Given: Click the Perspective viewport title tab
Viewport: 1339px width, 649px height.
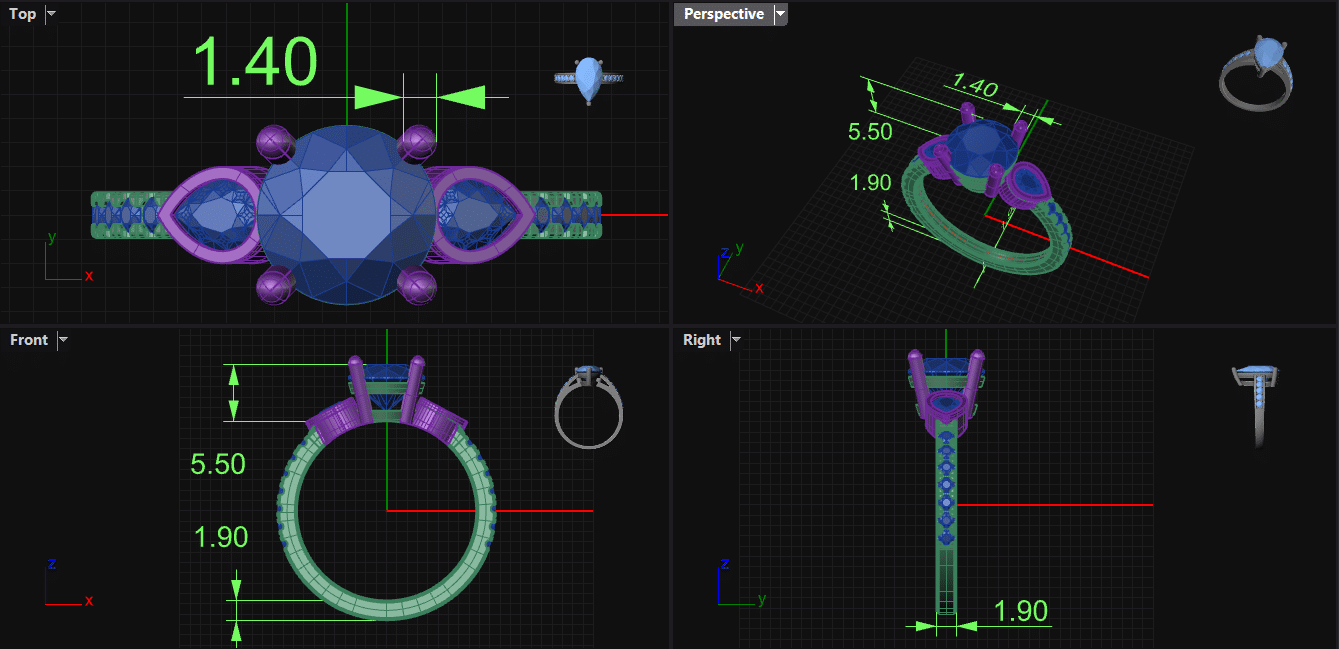Looking at the screenshot, I should [723, 14].
